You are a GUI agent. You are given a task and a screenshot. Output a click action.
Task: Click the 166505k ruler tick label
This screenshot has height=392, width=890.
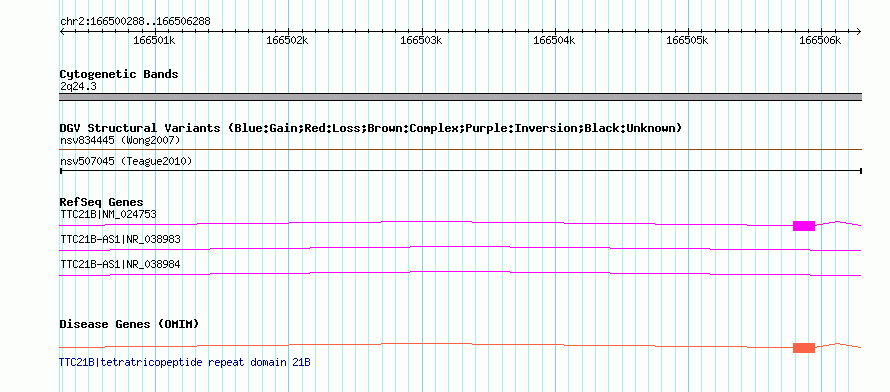click(687, 41)
